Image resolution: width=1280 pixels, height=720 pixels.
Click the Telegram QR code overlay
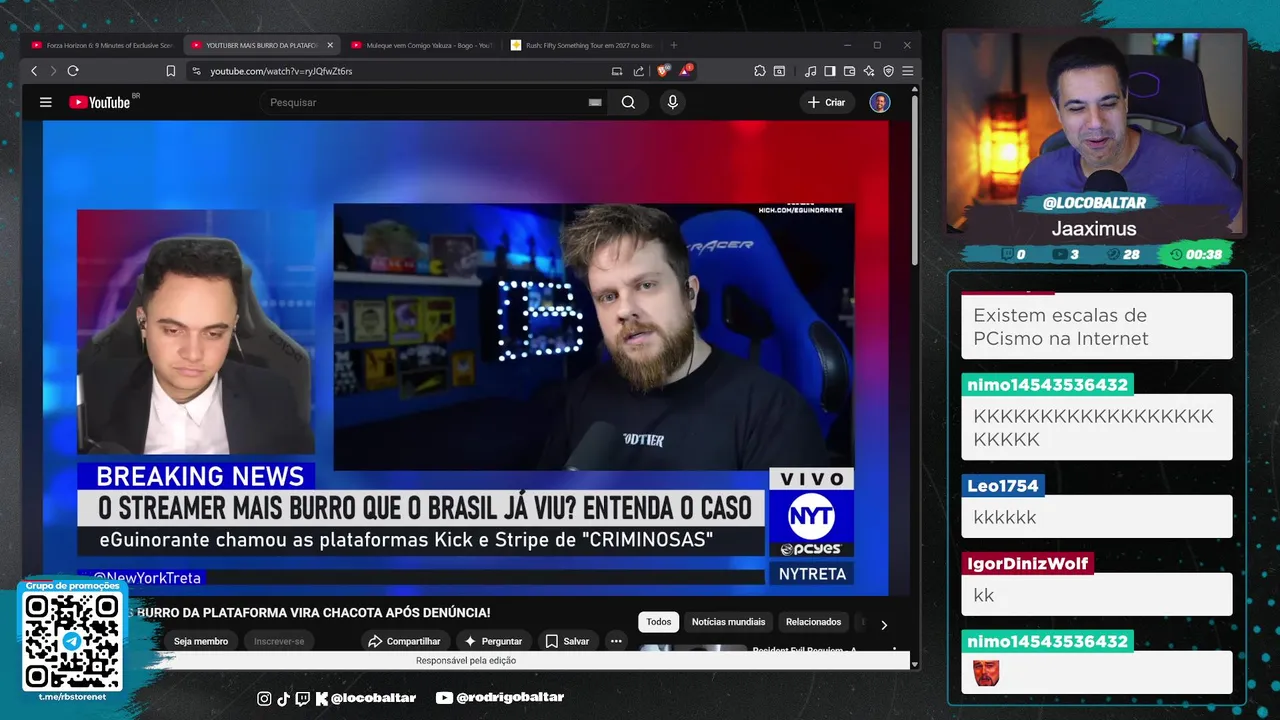point(72,641)
